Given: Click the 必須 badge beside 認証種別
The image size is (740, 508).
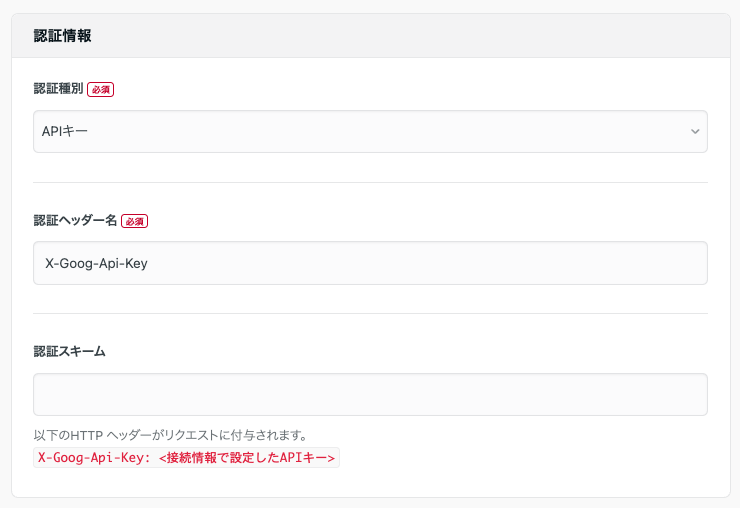Looking at the screenshot, I should coord(101,89).
